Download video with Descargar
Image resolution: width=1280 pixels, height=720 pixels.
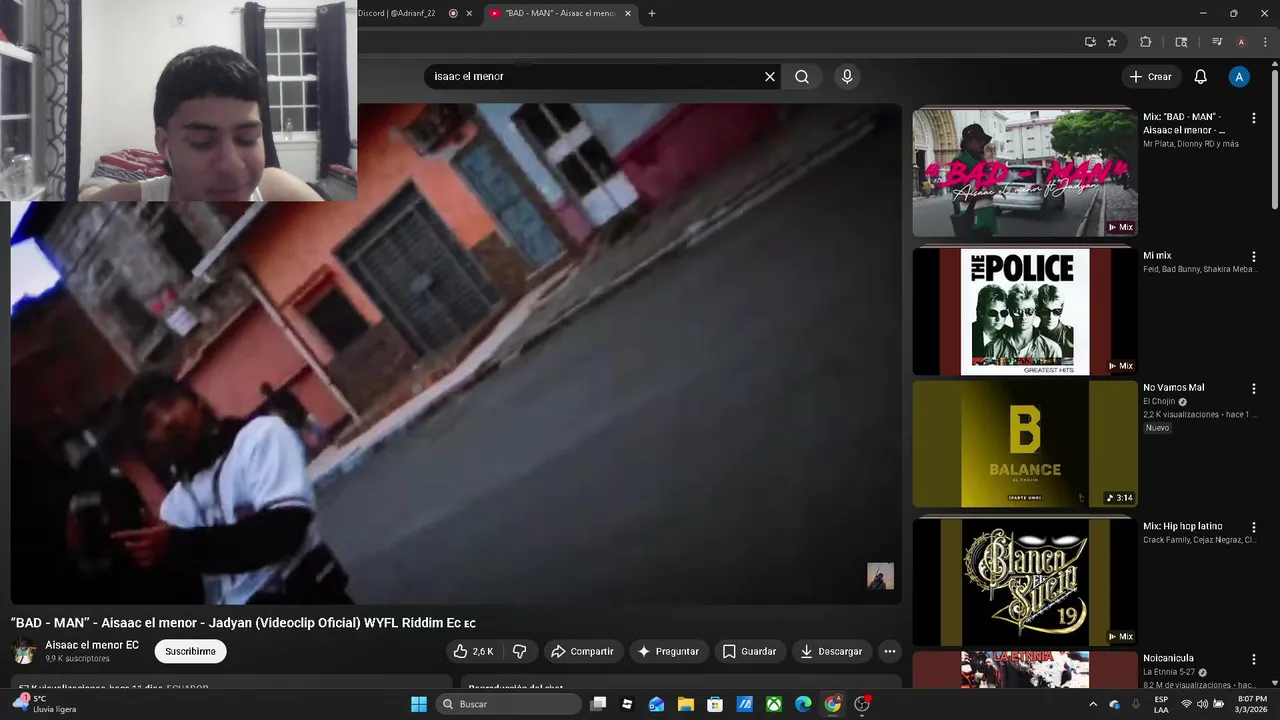pos(831,651)
